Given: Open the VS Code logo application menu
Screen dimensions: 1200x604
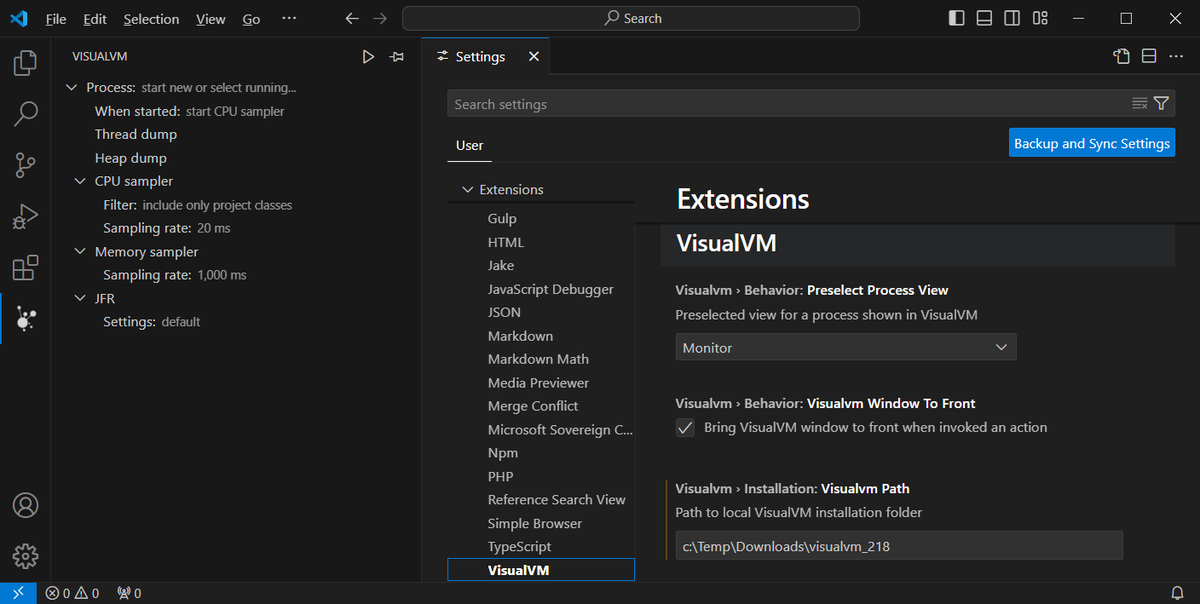Looking at the screenshot, I should tap(18, 18).
